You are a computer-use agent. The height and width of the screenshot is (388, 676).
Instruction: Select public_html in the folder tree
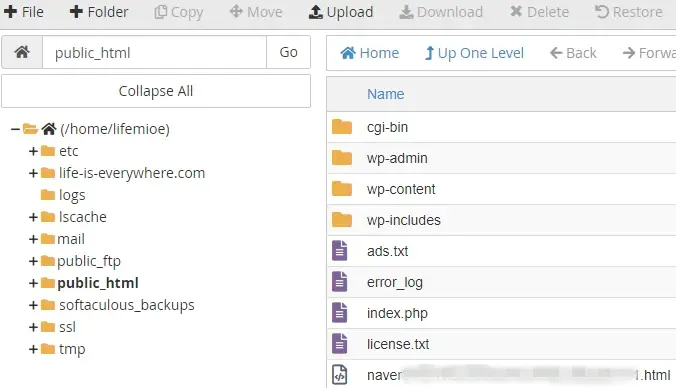[98, 283]
